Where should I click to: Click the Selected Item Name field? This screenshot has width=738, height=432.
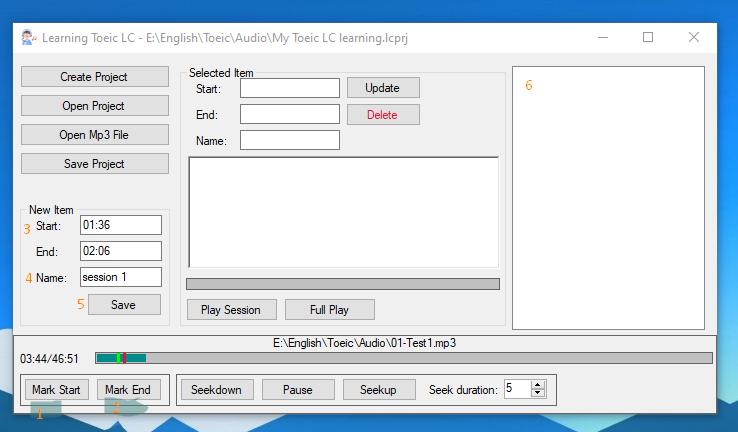290,140
